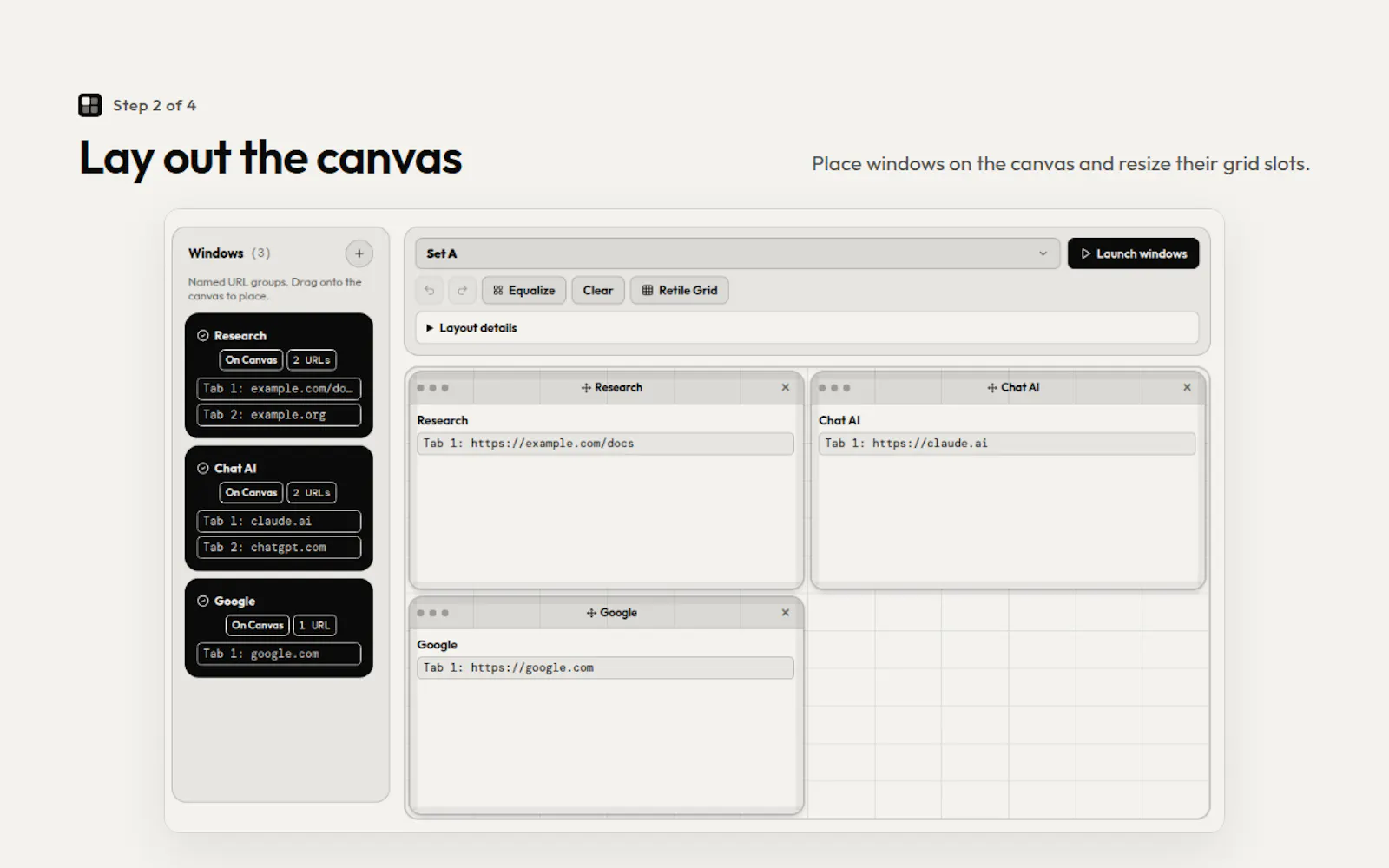
Task: Click the move handle icon on Chat AI window
Action: click(992, 388)
